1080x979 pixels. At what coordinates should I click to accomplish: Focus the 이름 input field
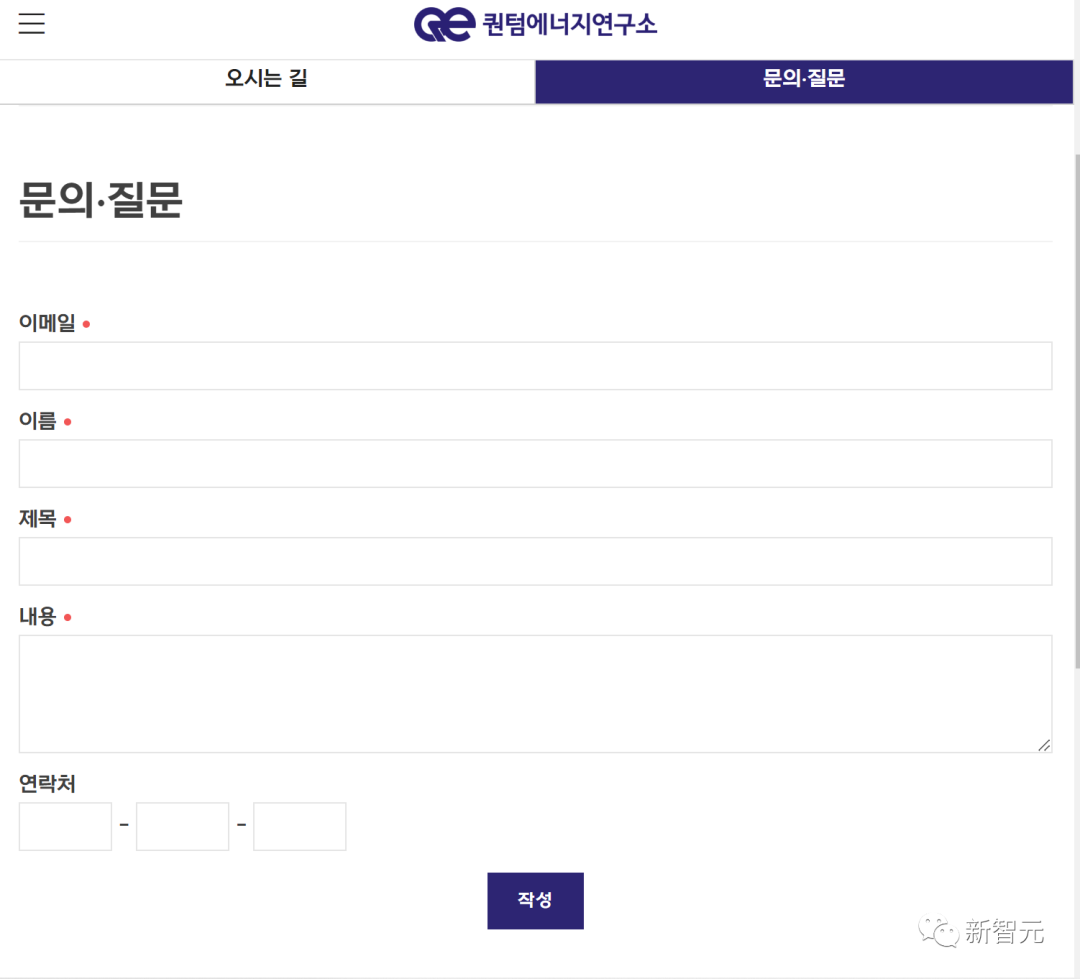point(535,464)
